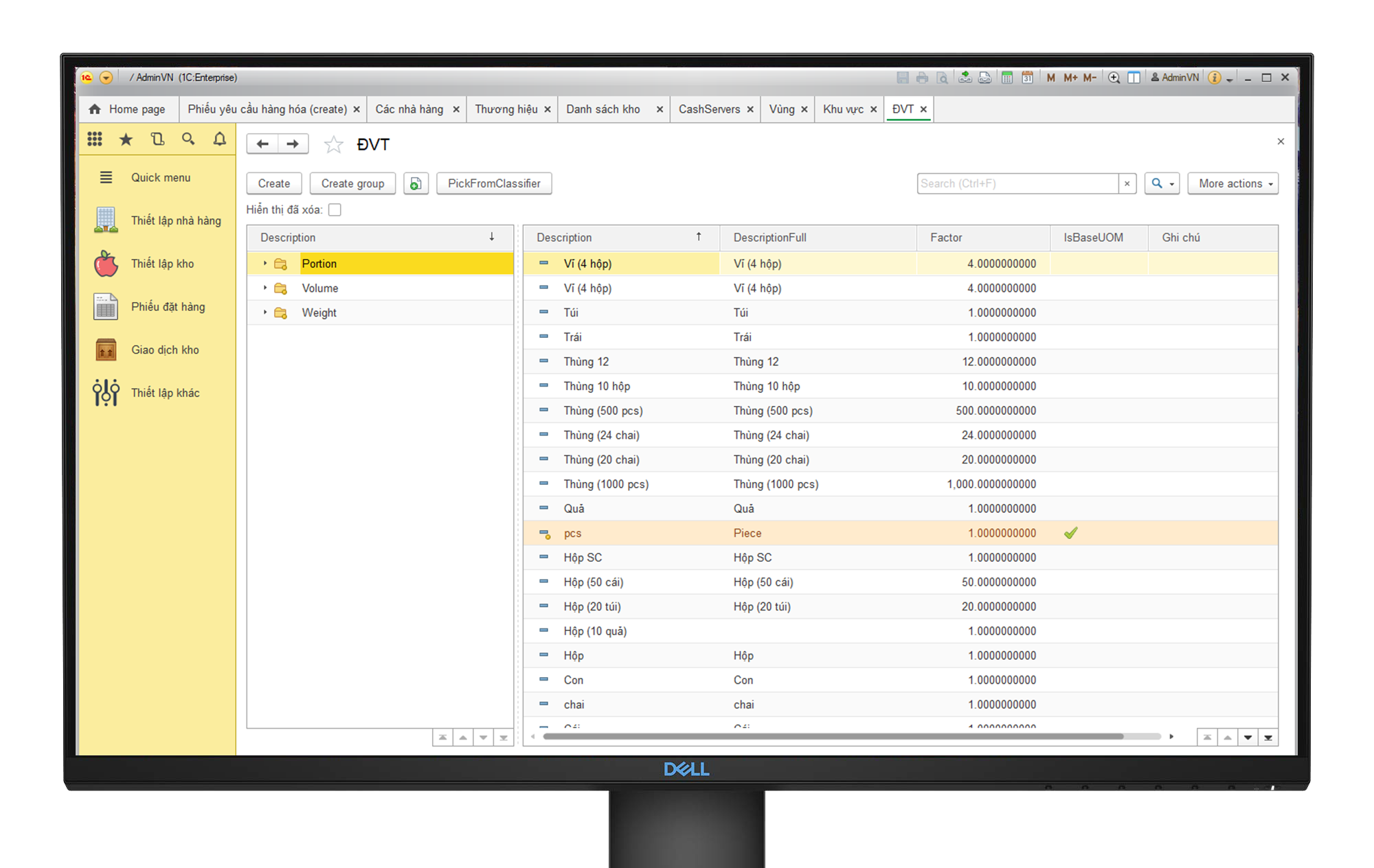Expand the Volume folder
Screen dimensions: 1374x868
tap(265, 288)
